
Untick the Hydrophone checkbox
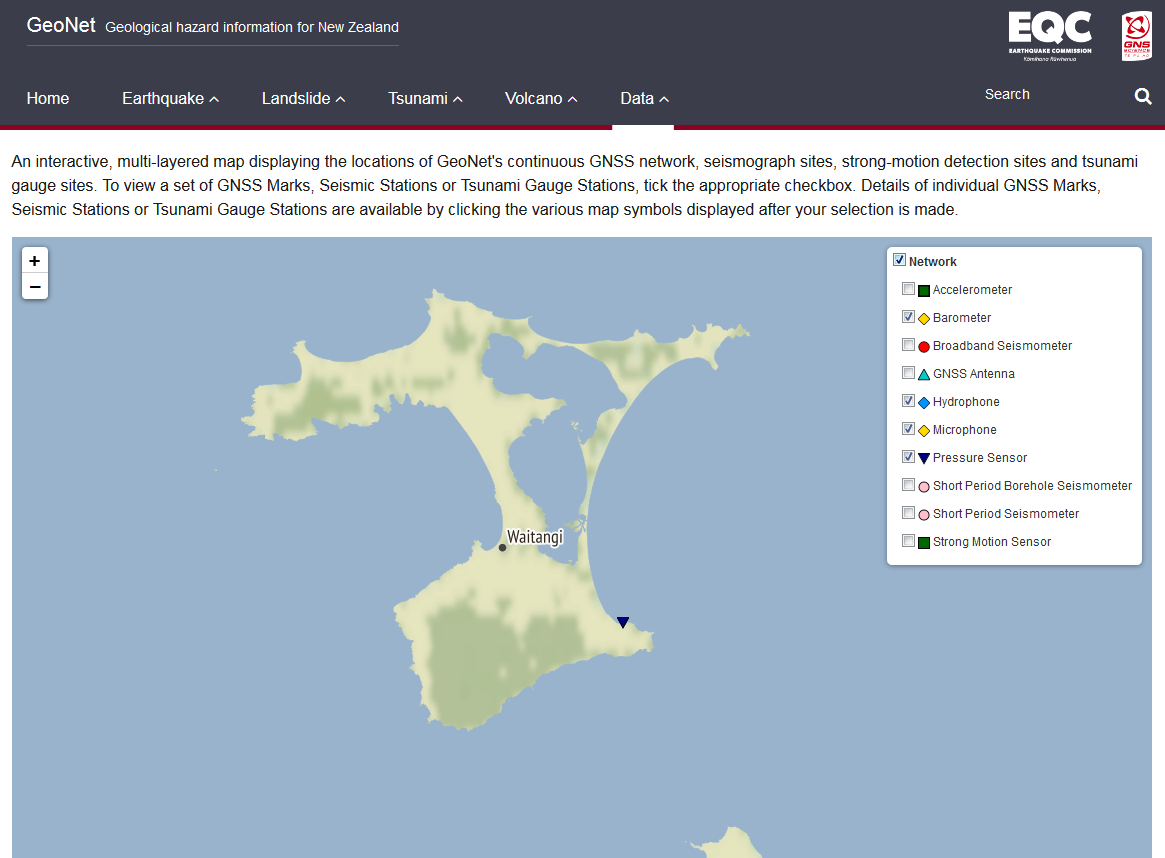[x=908, y=400]
